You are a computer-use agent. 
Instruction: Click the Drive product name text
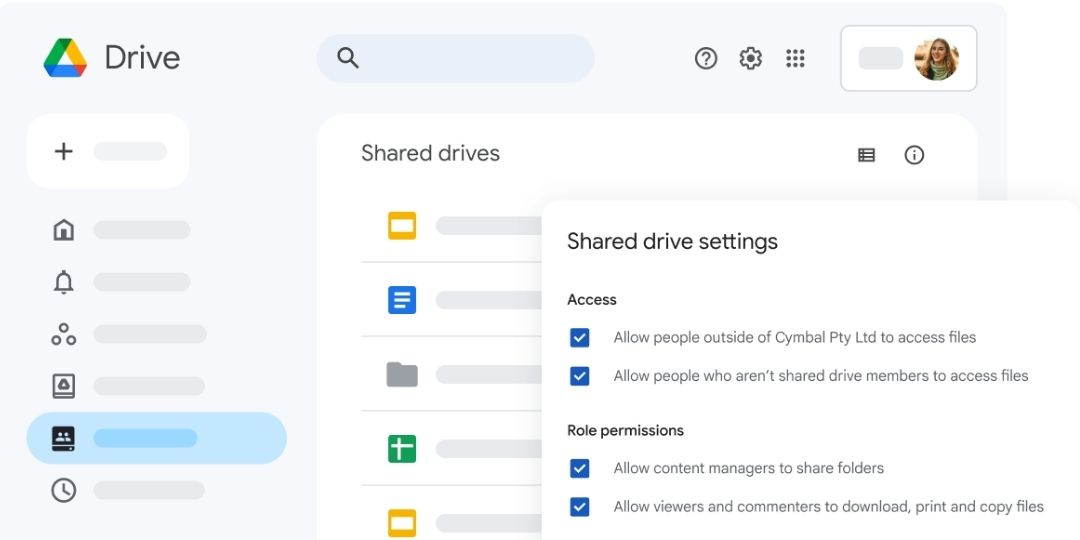tap(143, 58)
